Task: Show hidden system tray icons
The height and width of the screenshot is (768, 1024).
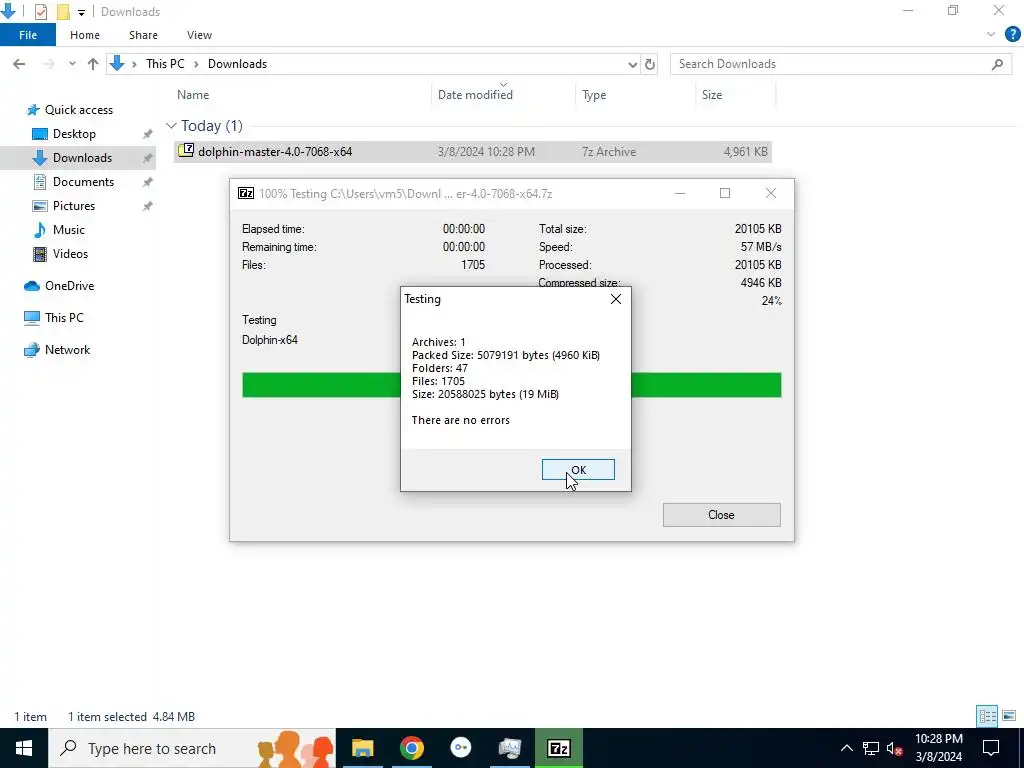Action: coord(846,748)
